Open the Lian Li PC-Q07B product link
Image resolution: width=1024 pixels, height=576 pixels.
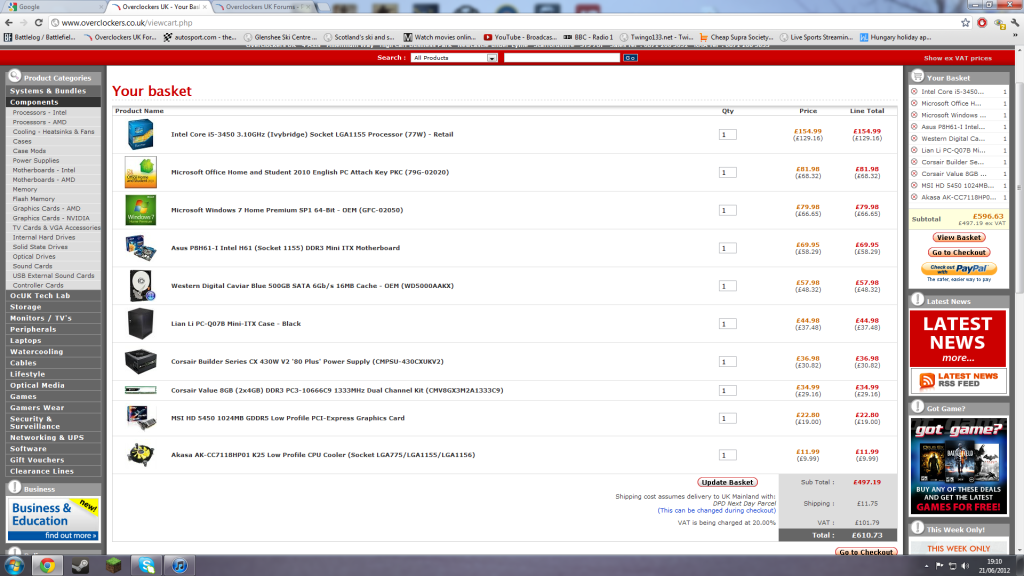[x=236, y=324]
